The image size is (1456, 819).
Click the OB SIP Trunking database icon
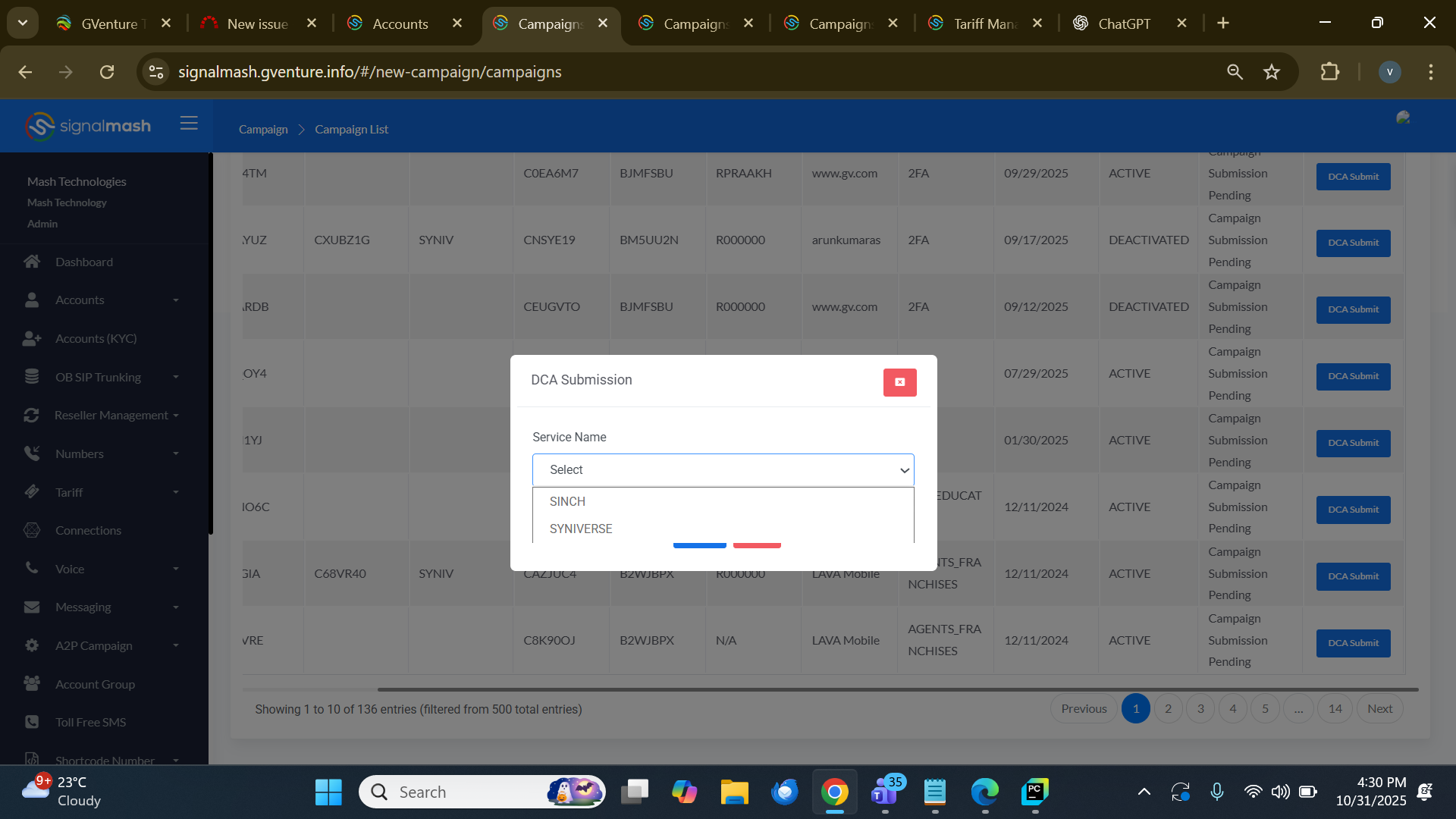[x=32, y=377]
